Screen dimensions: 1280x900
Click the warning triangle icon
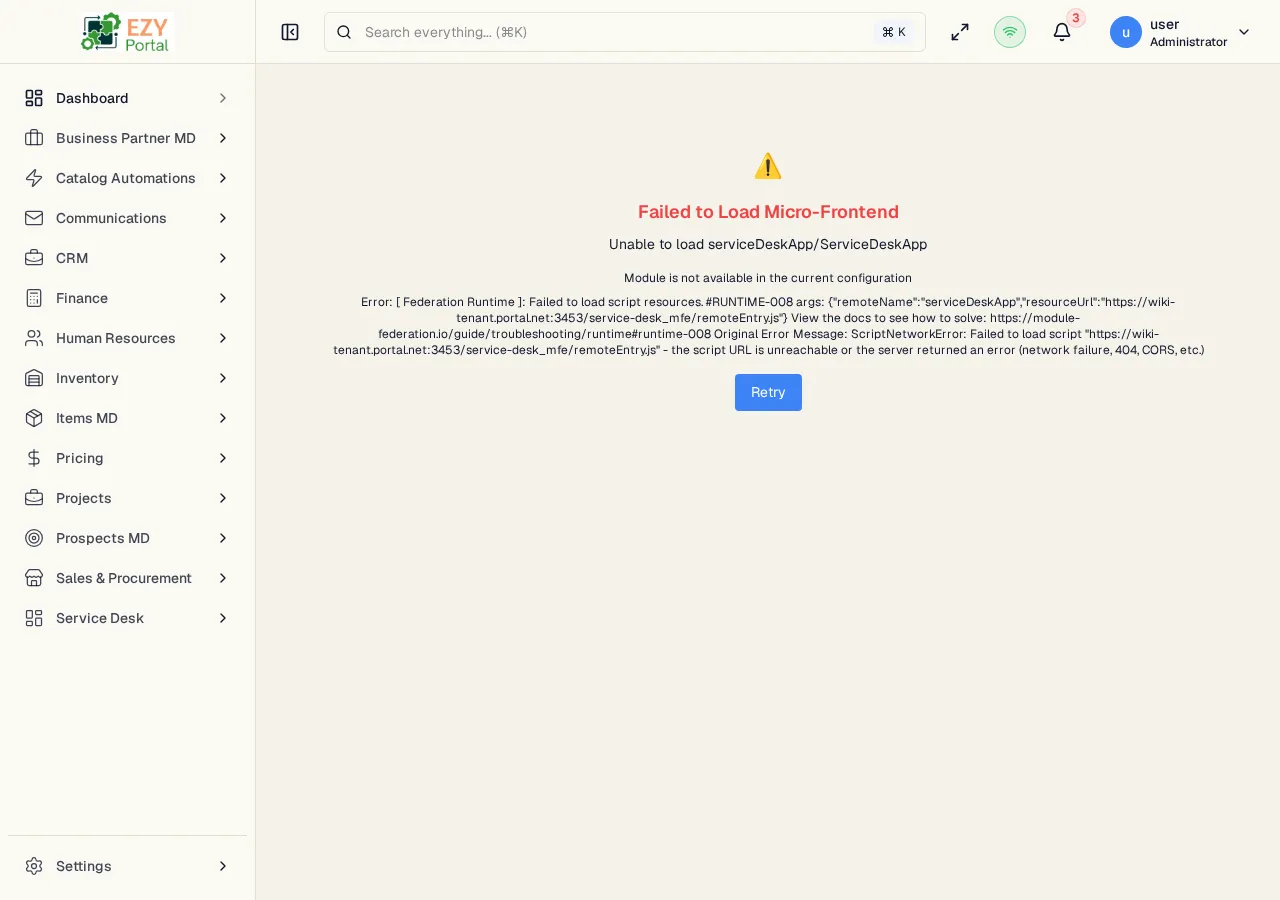pyautogui.click(x=768, y=166)
